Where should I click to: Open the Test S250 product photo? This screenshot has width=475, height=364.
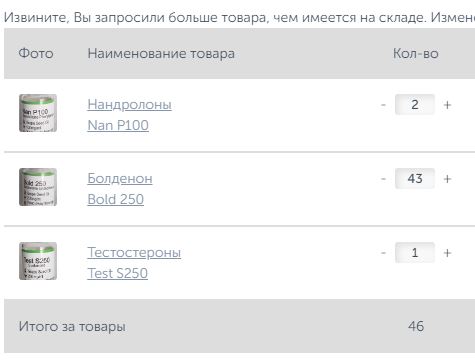click(38, 261)
